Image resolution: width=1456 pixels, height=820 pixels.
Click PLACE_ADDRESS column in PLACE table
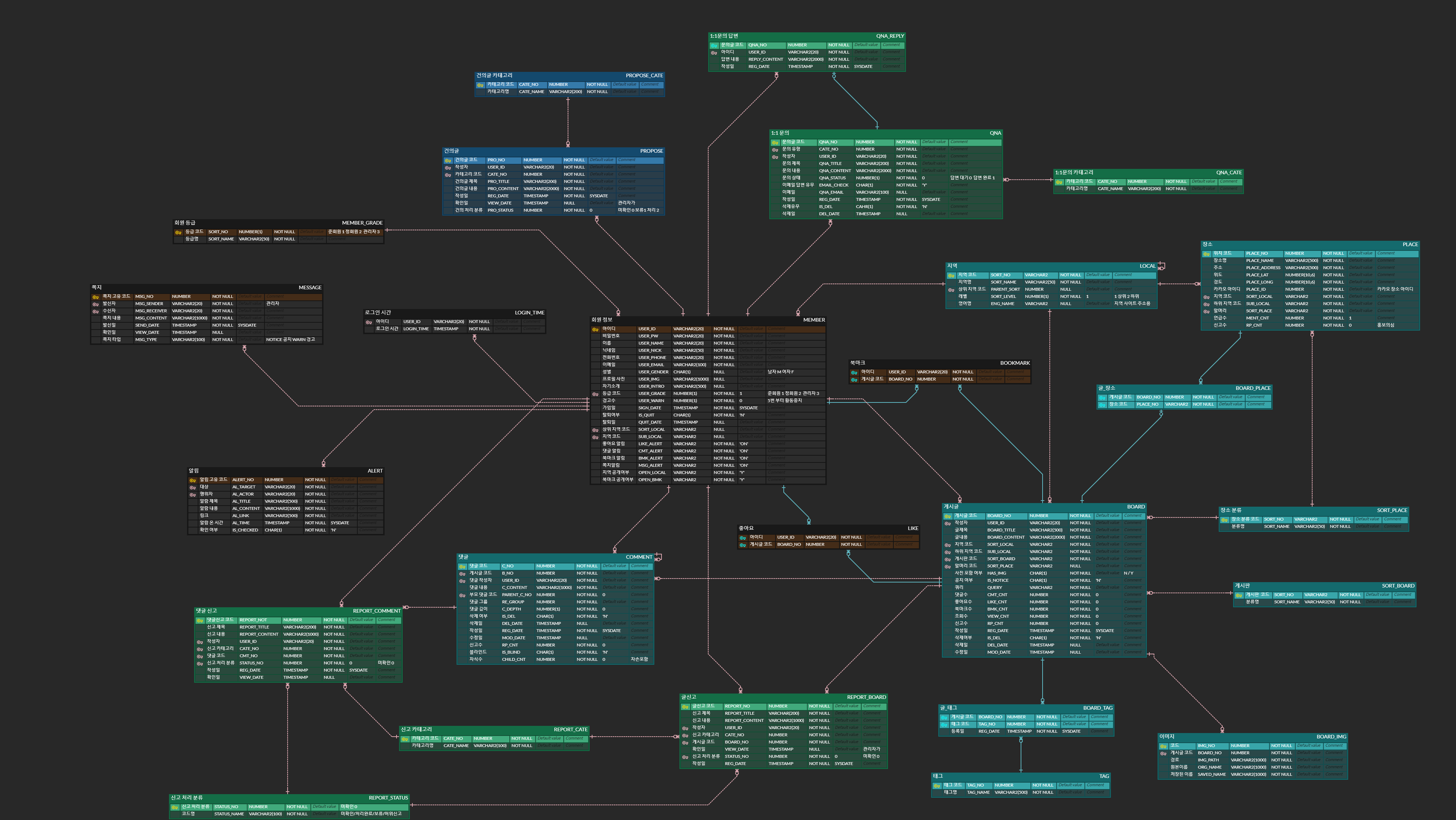click(1263, 268)
